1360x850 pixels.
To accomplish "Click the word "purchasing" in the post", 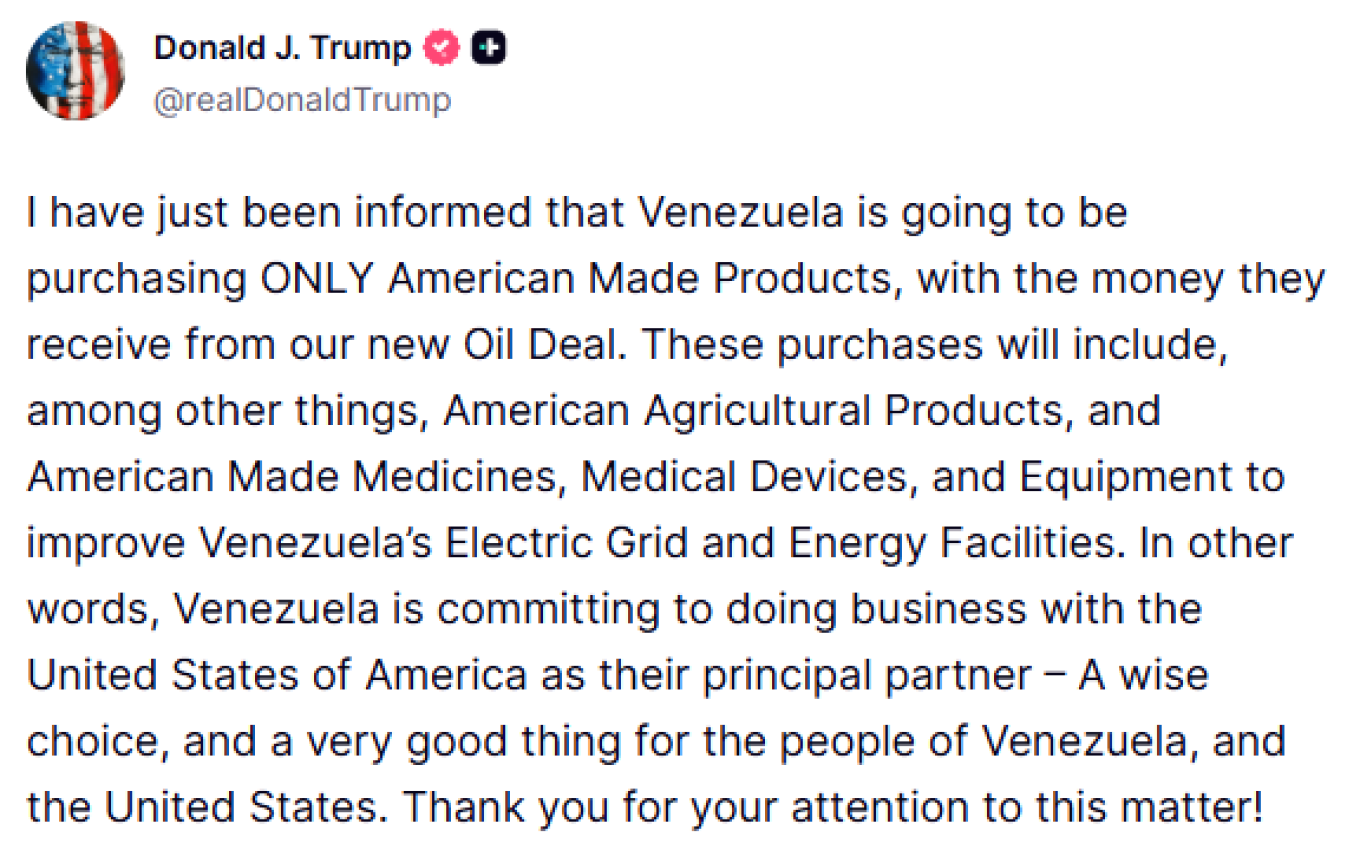I will [136, 279].
